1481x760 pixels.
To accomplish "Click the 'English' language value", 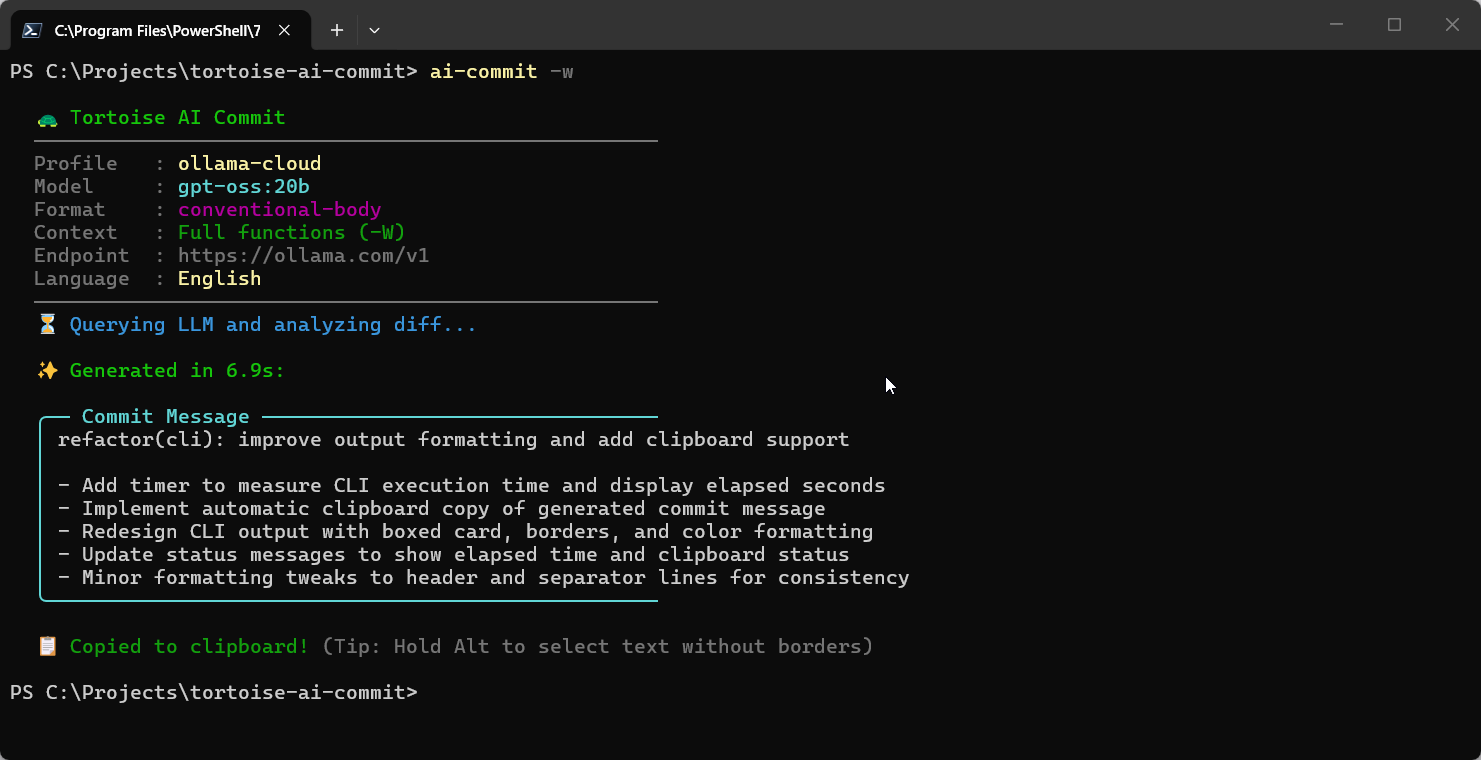I will point(220,279).
